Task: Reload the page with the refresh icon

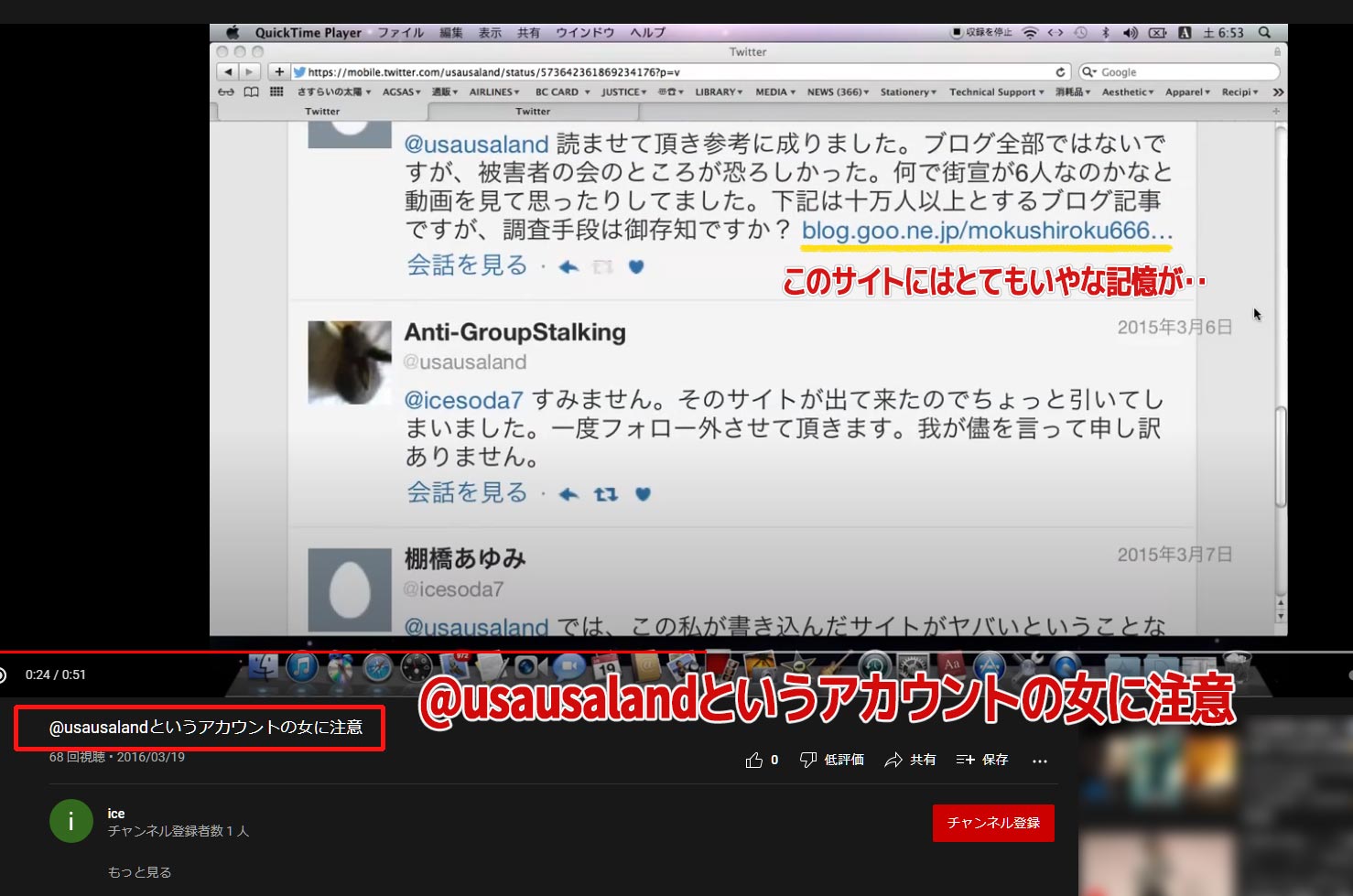Action: 1060,71
